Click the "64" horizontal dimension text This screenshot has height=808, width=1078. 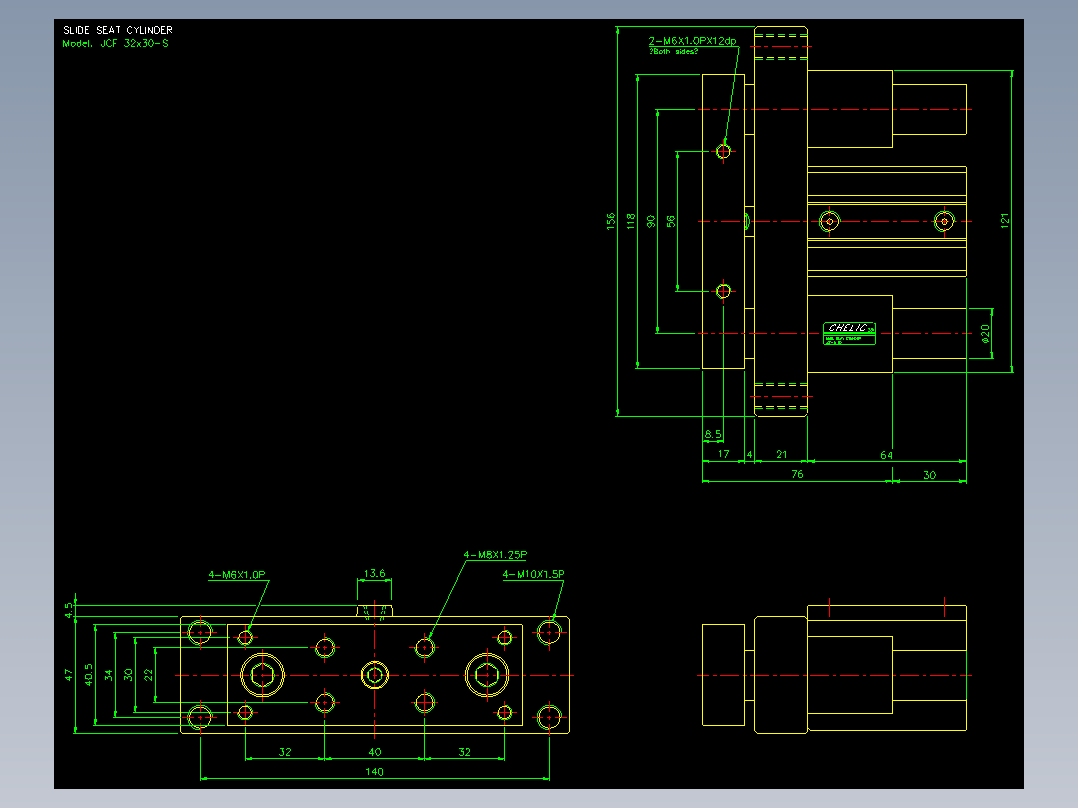click(886, 455)
